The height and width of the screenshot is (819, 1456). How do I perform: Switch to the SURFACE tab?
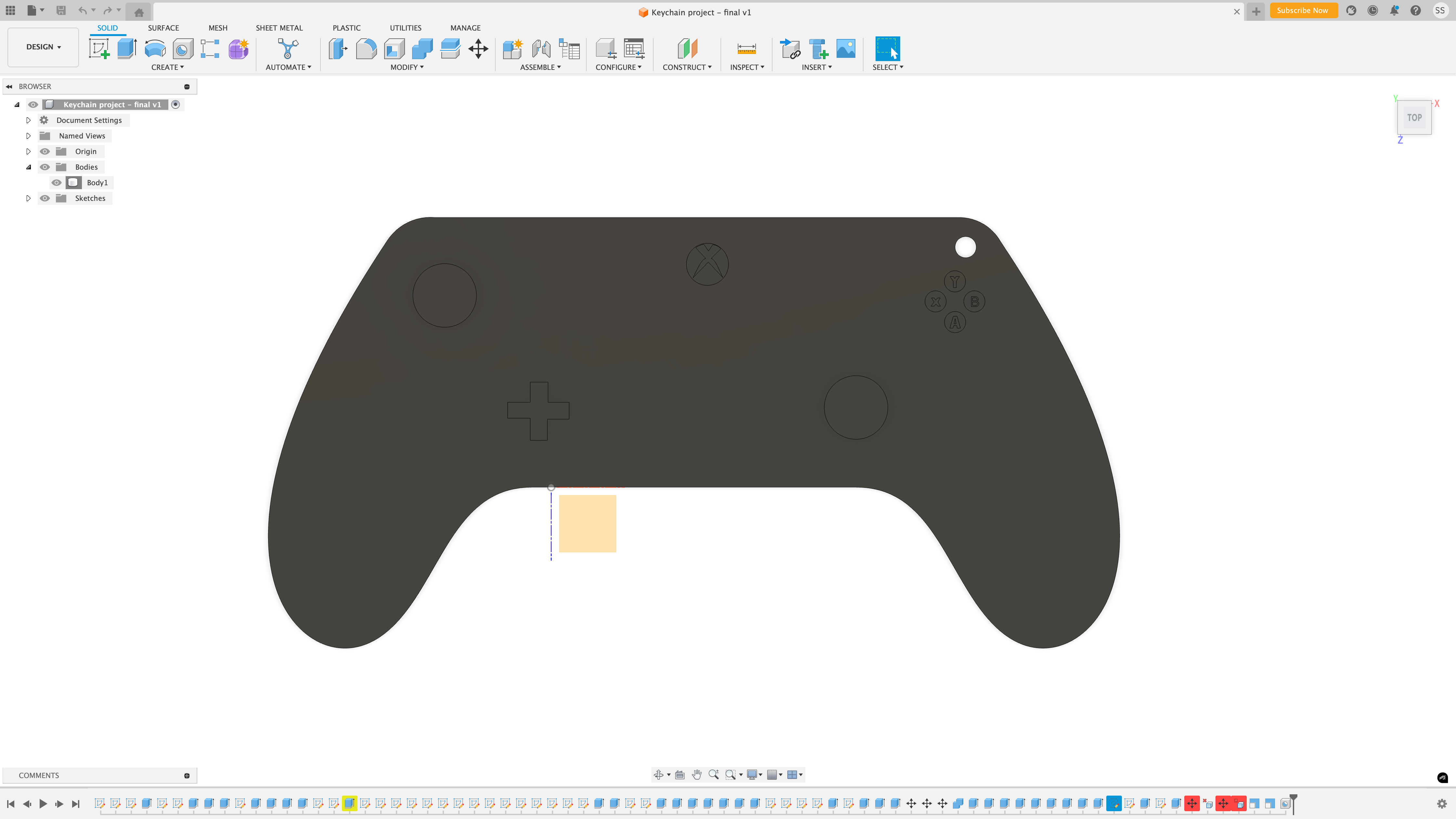click(x=163, y=28)
